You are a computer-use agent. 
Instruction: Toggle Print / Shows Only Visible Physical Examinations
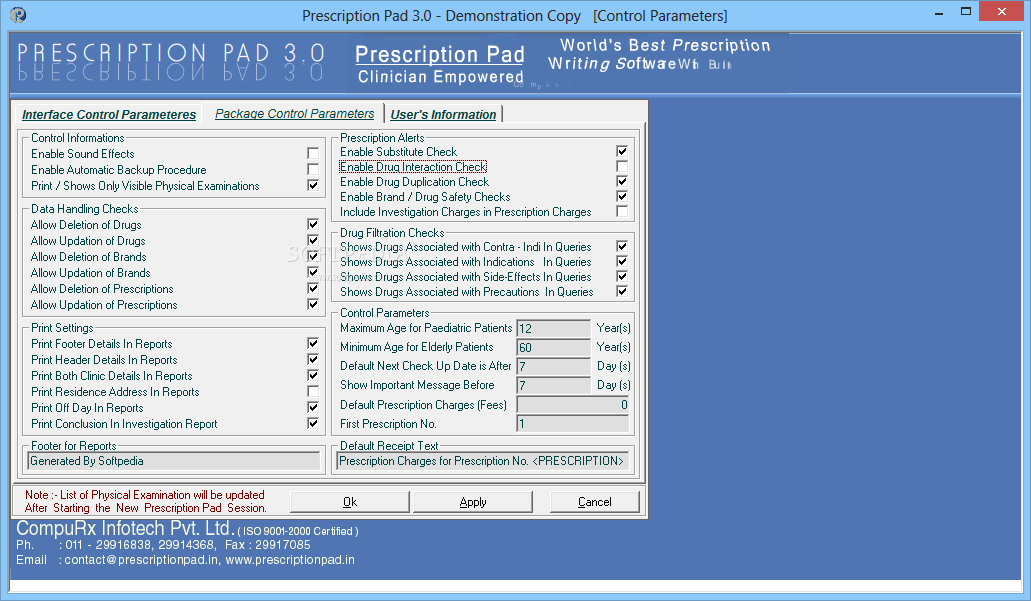click(x=313, y=185)
